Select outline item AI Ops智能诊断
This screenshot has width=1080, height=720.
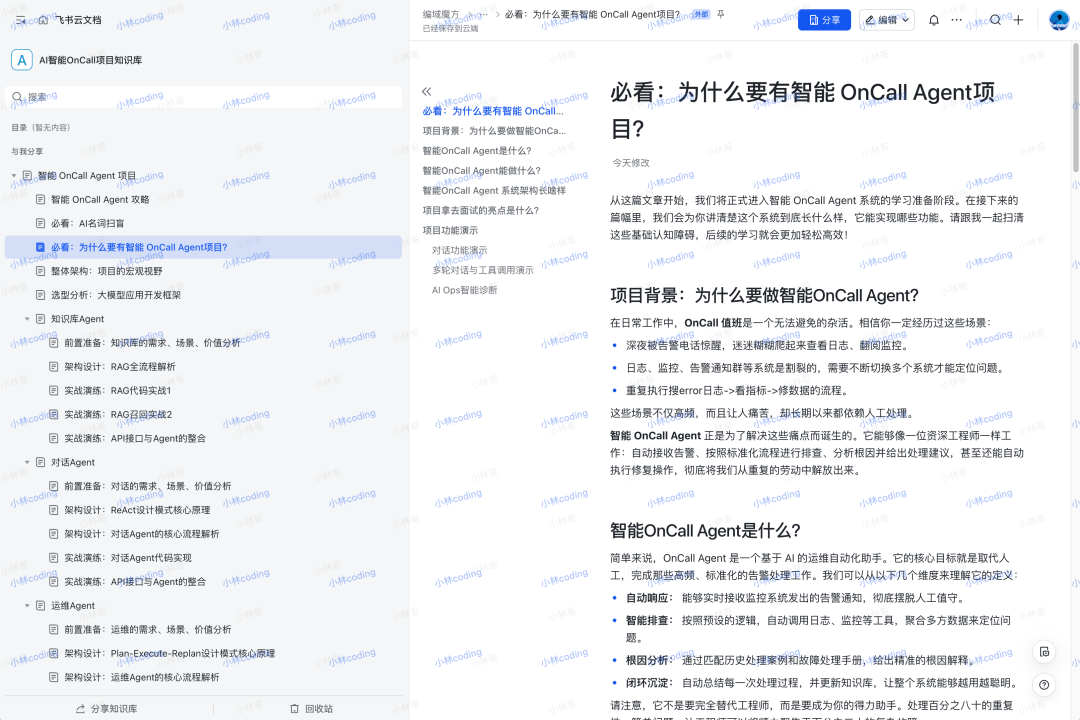coord(464,290)
